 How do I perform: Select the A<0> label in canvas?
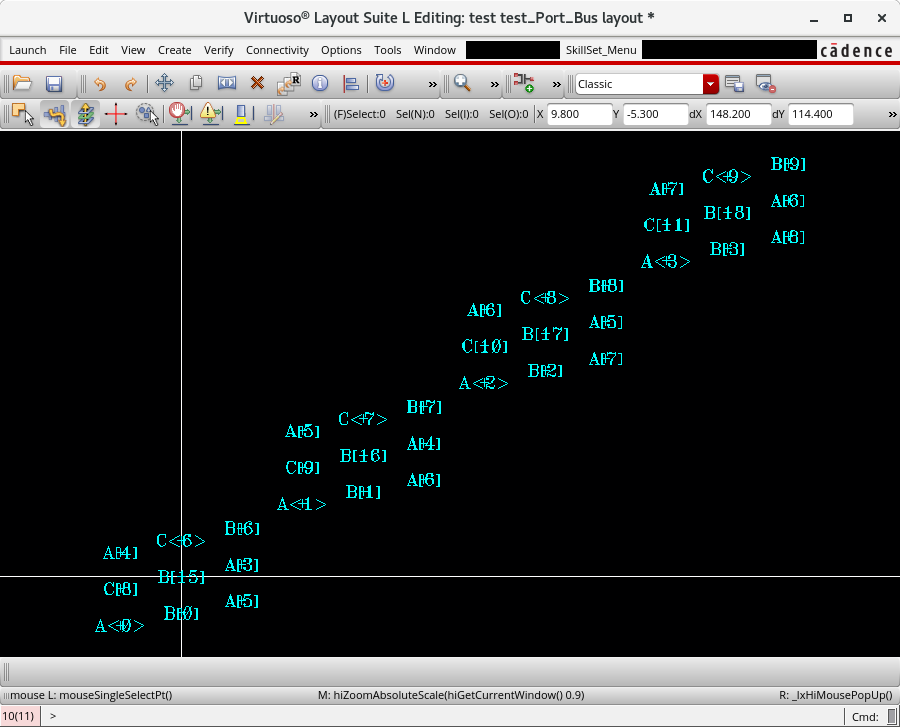(119, 625)
